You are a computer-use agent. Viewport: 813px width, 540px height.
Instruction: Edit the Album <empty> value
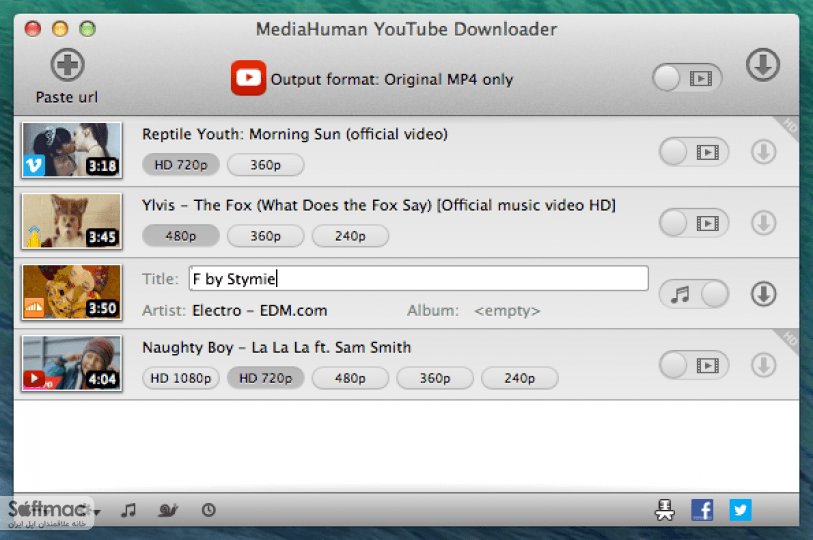507,311
